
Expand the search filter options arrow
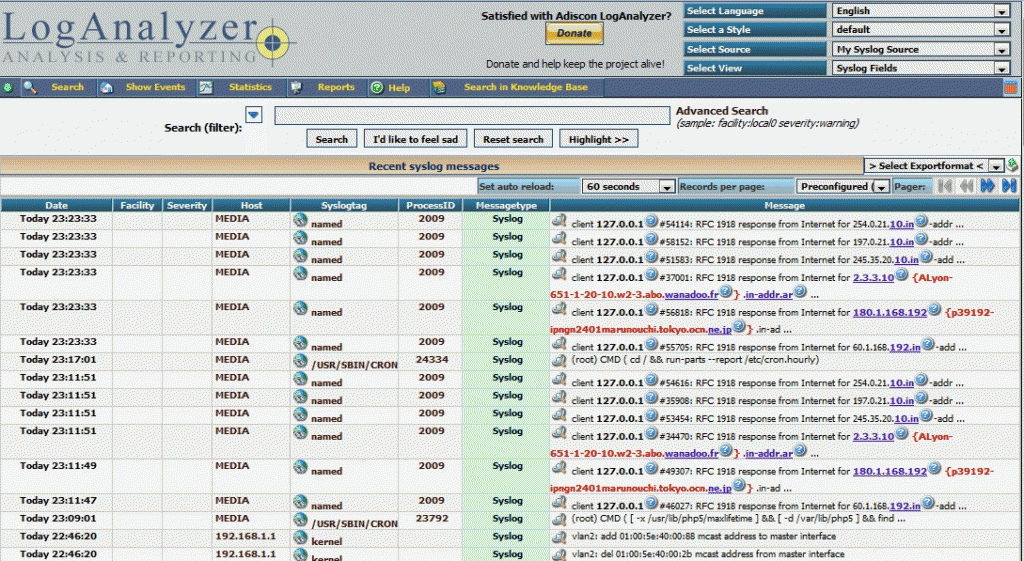click(254, 115)
